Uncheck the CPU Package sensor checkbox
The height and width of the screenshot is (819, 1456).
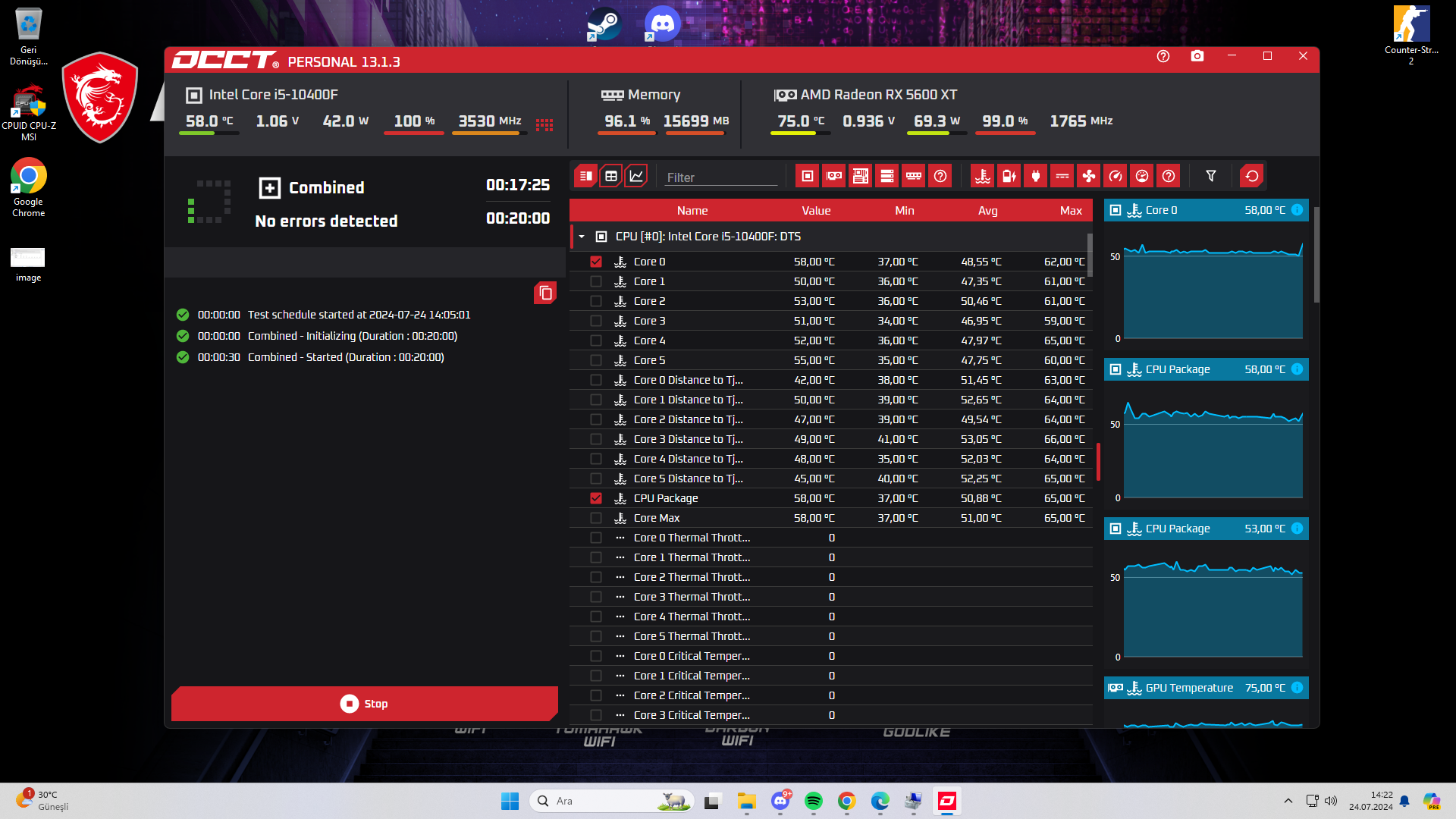coord(596,498)
